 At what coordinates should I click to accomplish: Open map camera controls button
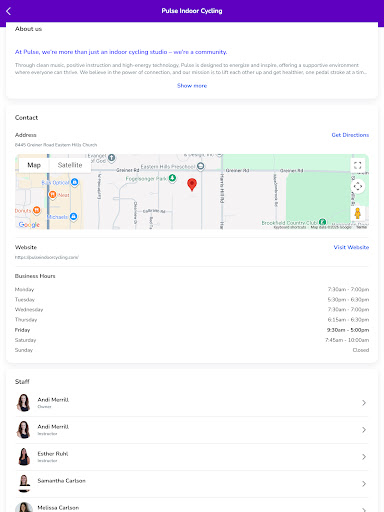(x=358, y=186)
